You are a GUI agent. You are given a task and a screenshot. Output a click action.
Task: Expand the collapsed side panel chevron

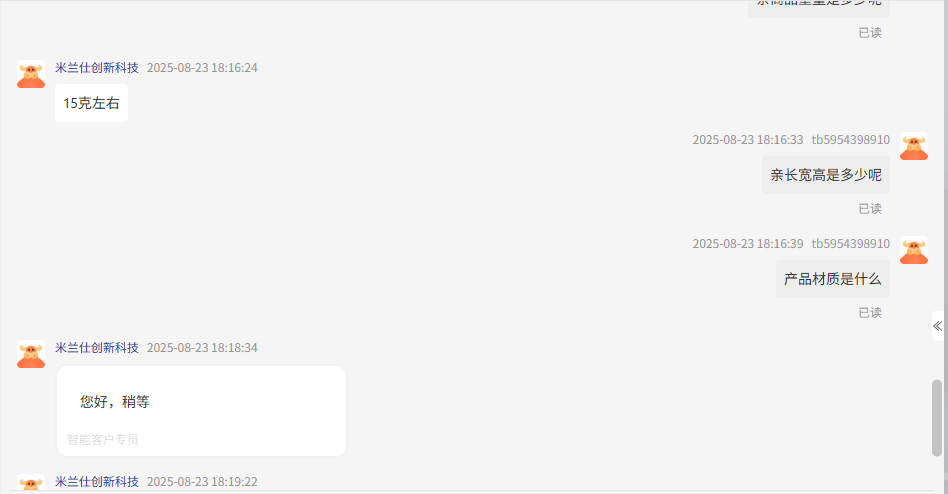point(937,327)
